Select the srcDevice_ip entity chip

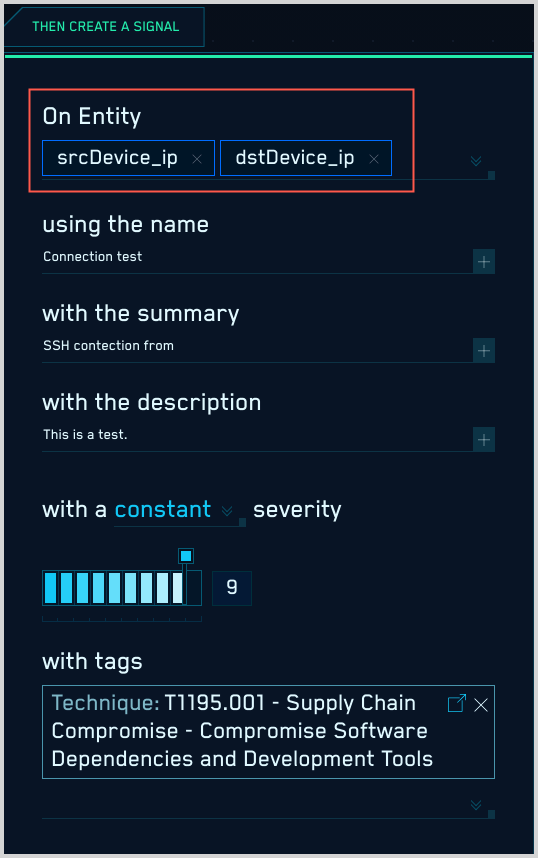click(117, 158)
